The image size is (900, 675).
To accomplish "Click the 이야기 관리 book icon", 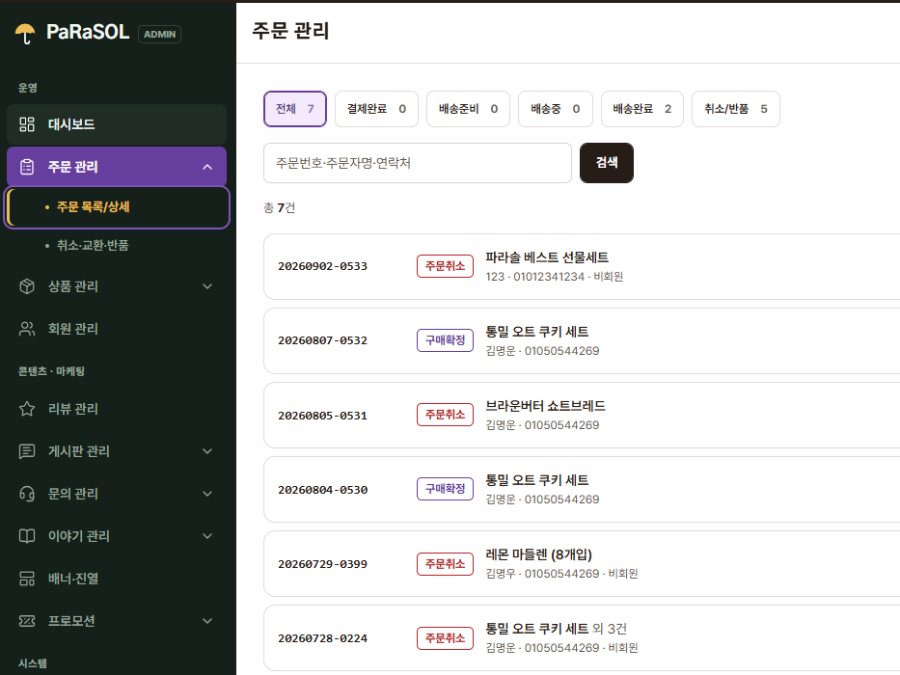I will tap(27, 536).
